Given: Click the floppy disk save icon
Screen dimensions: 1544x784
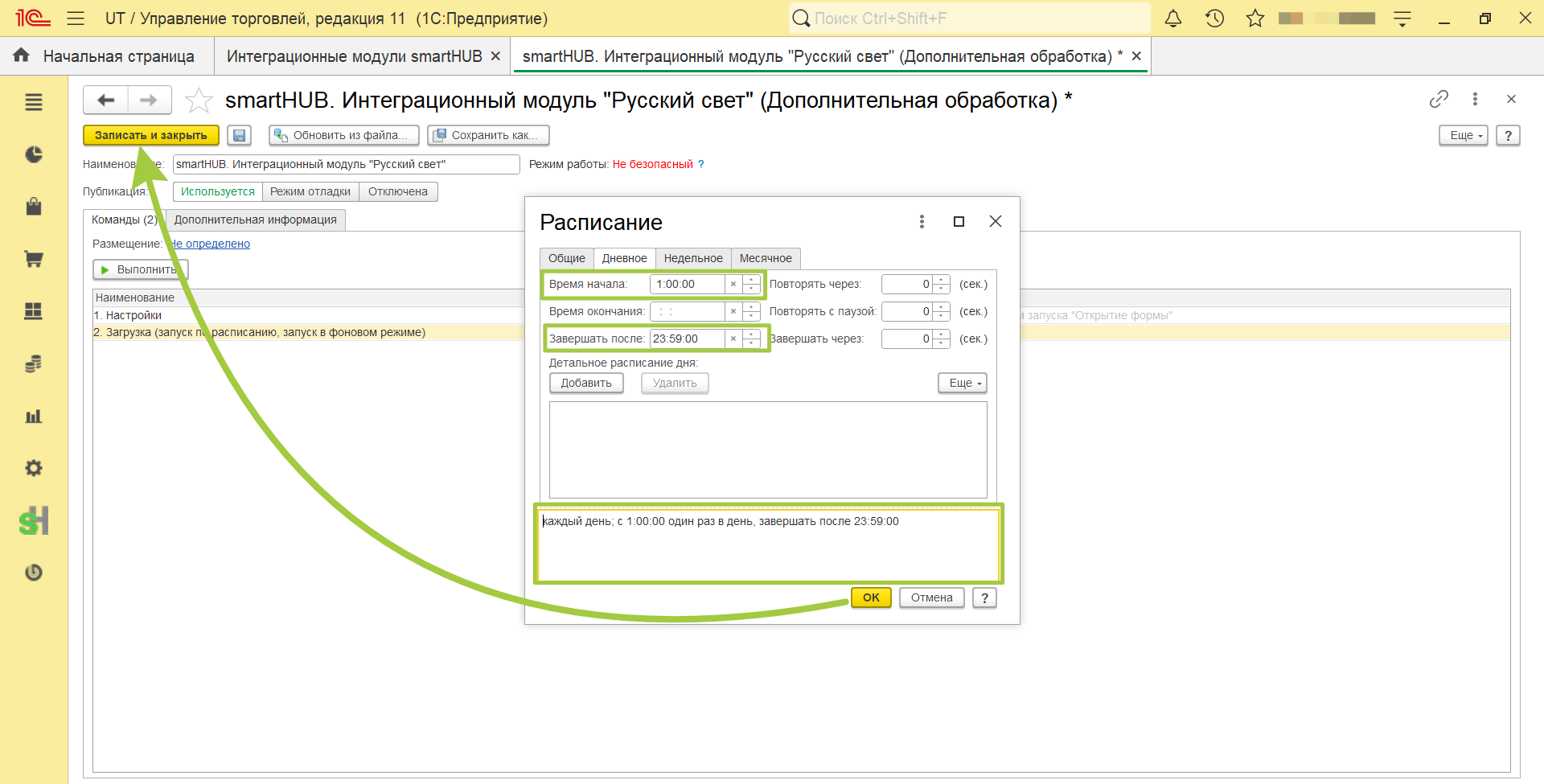Looking at the screenshot, I should coord(240,135).
